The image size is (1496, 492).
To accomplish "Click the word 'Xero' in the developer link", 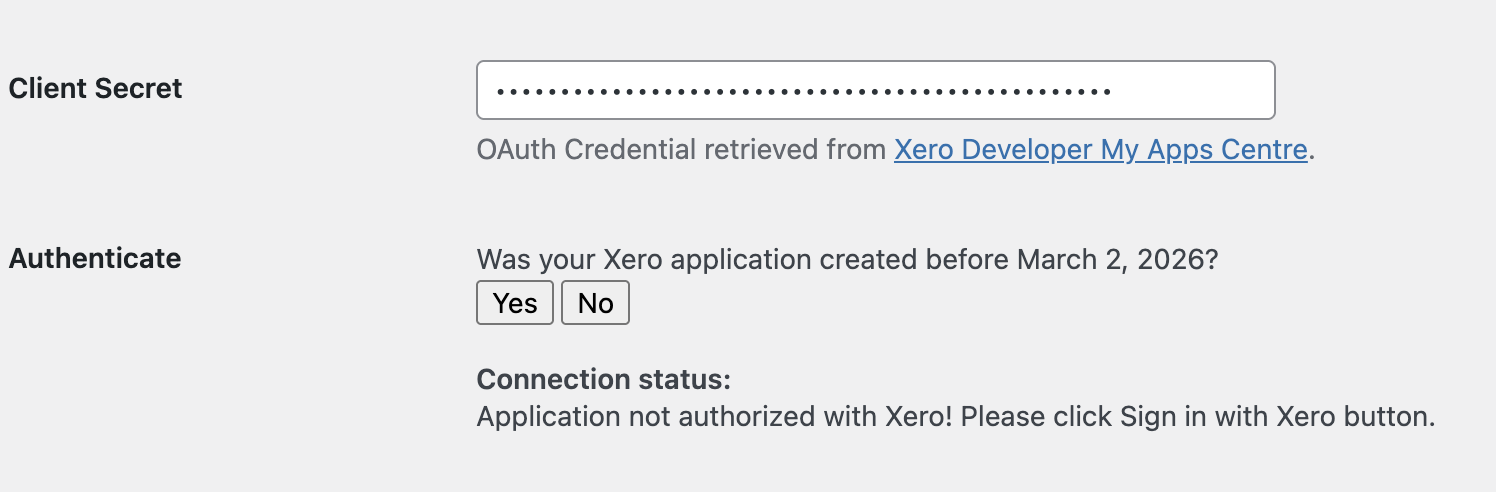I will tap(926, 150).
